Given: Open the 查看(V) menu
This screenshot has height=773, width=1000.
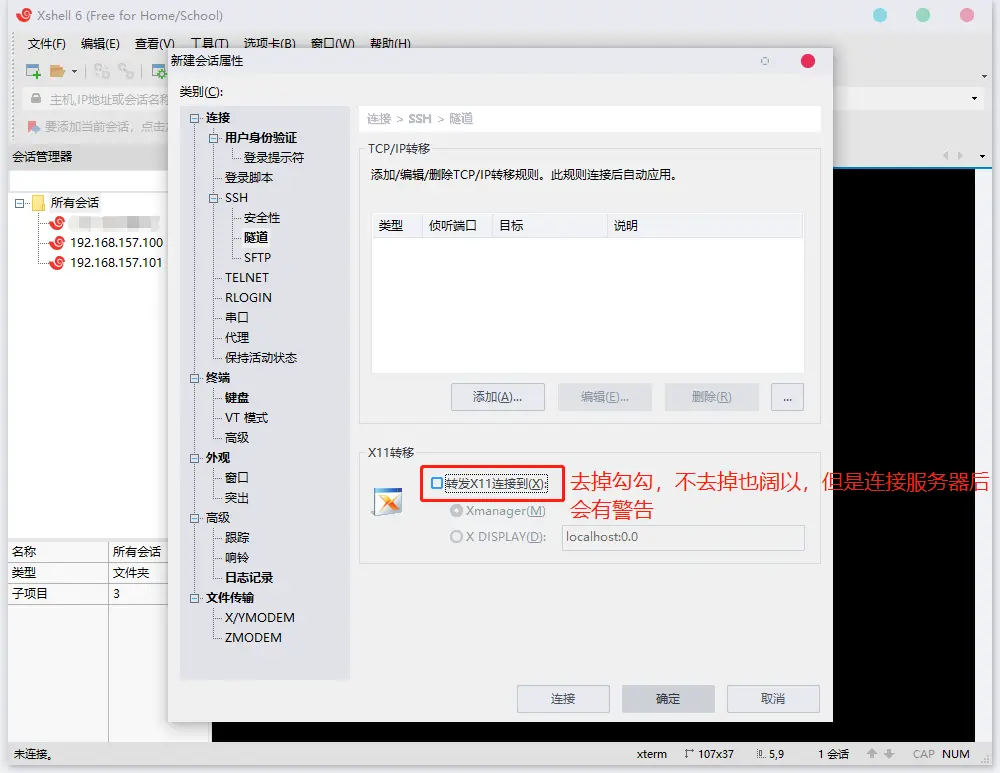Looking at the screenshot, I should (154, 43).
